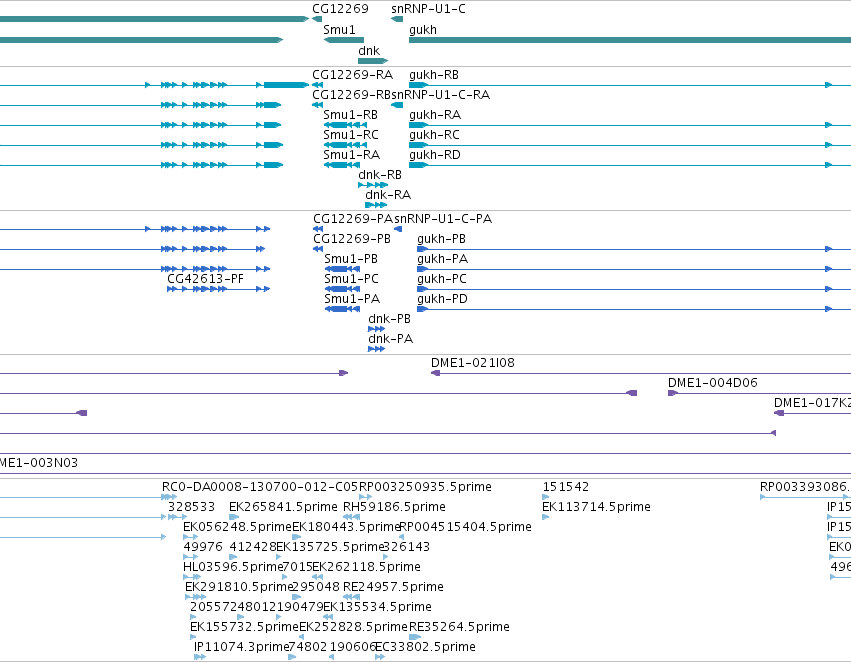Image resolution: width=851 pixels, height=662 pixels.
Task: Select BAC clone DME1-004D06 label
Action: click(x=713, y=383)
